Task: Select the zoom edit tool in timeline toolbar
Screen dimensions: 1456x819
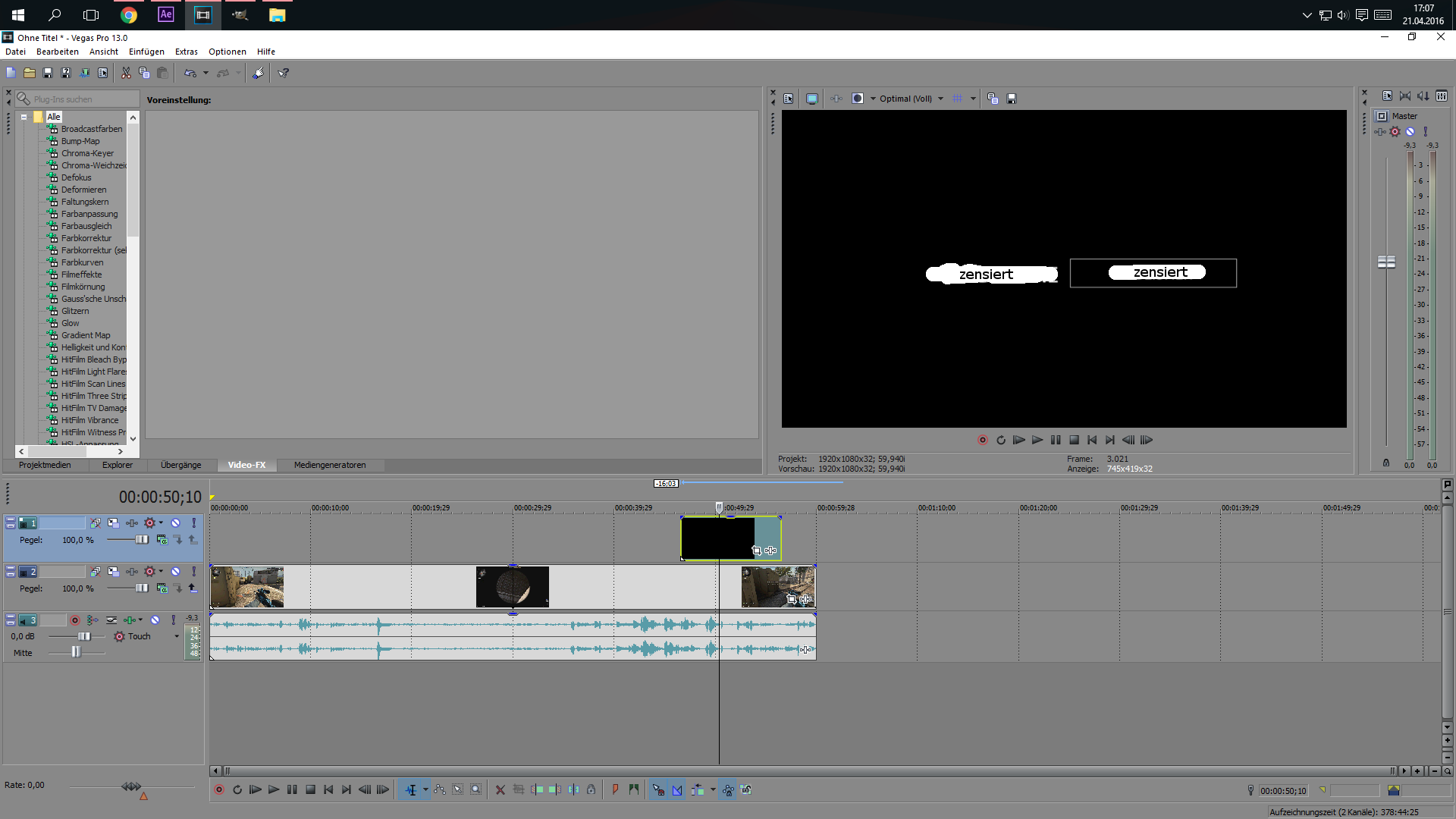Action: (x=475, y=790)
